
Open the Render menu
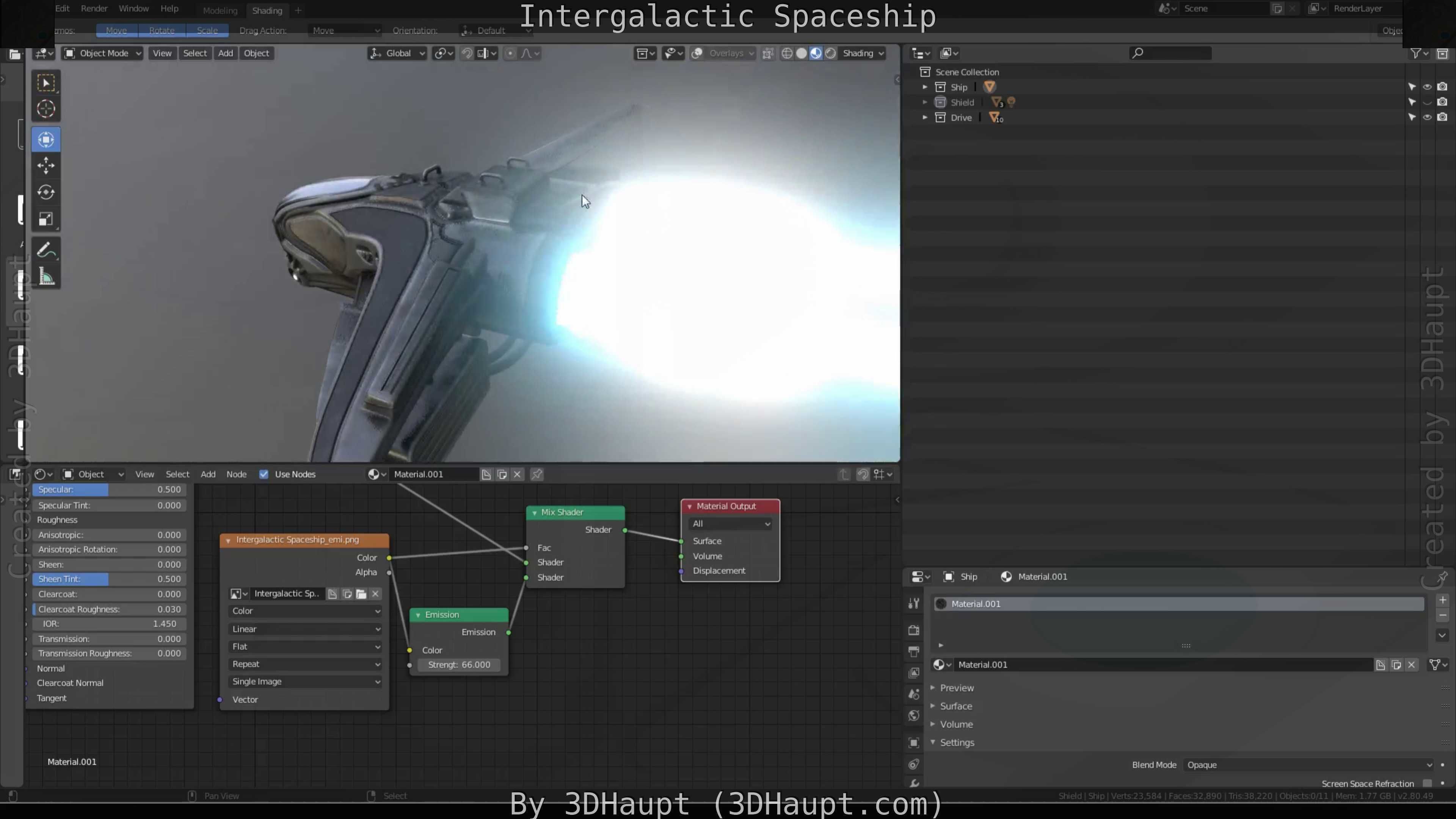(94, 8)
